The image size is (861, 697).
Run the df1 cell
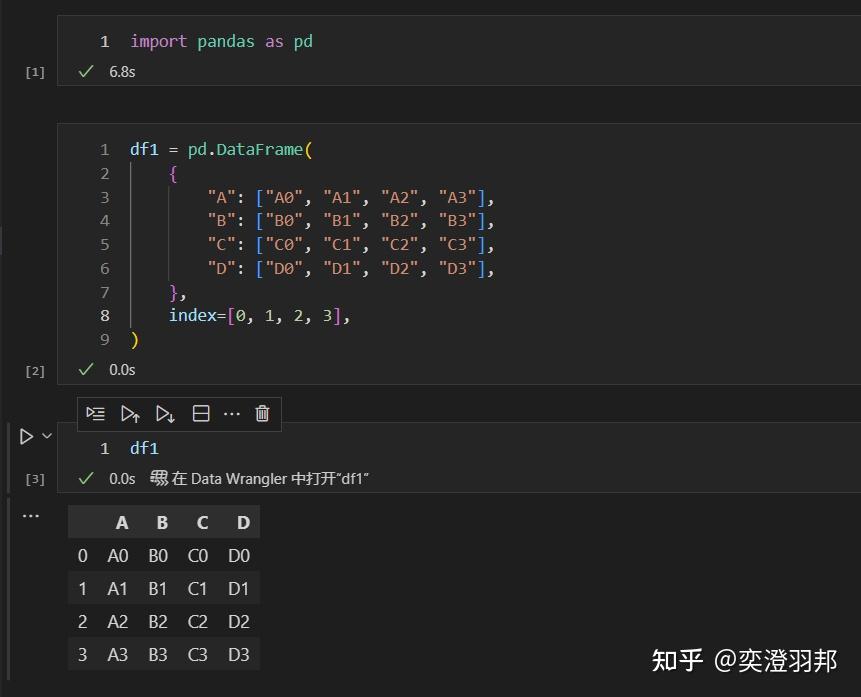click(27, 436)
